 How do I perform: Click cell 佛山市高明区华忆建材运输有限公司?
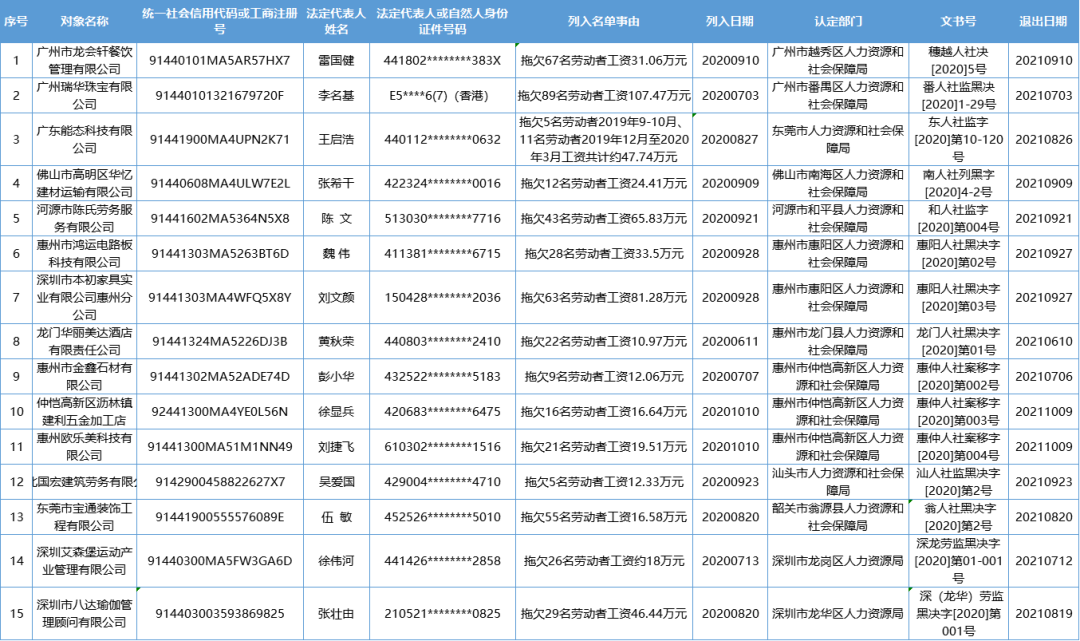pos(84,183)
